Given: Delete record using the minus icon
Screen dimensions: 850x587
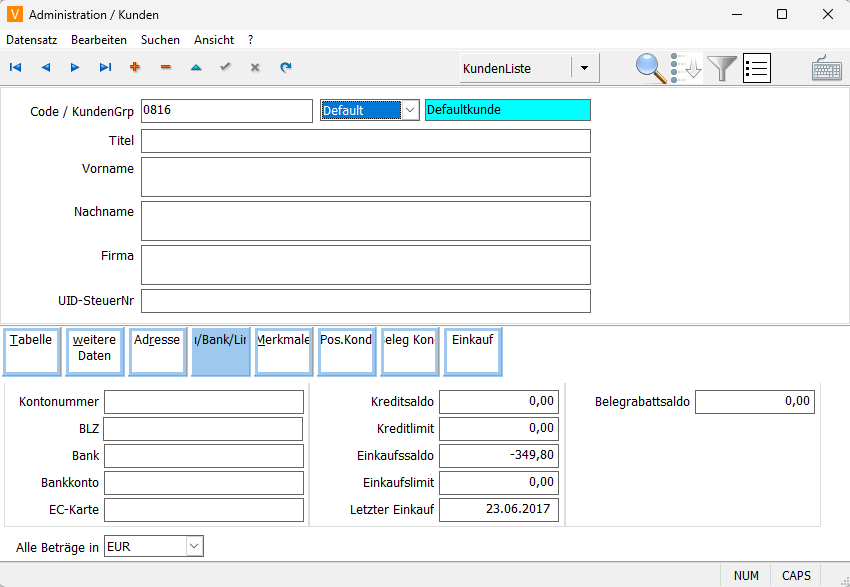Looking at the screenshot, I should click(x=165, y=68).
